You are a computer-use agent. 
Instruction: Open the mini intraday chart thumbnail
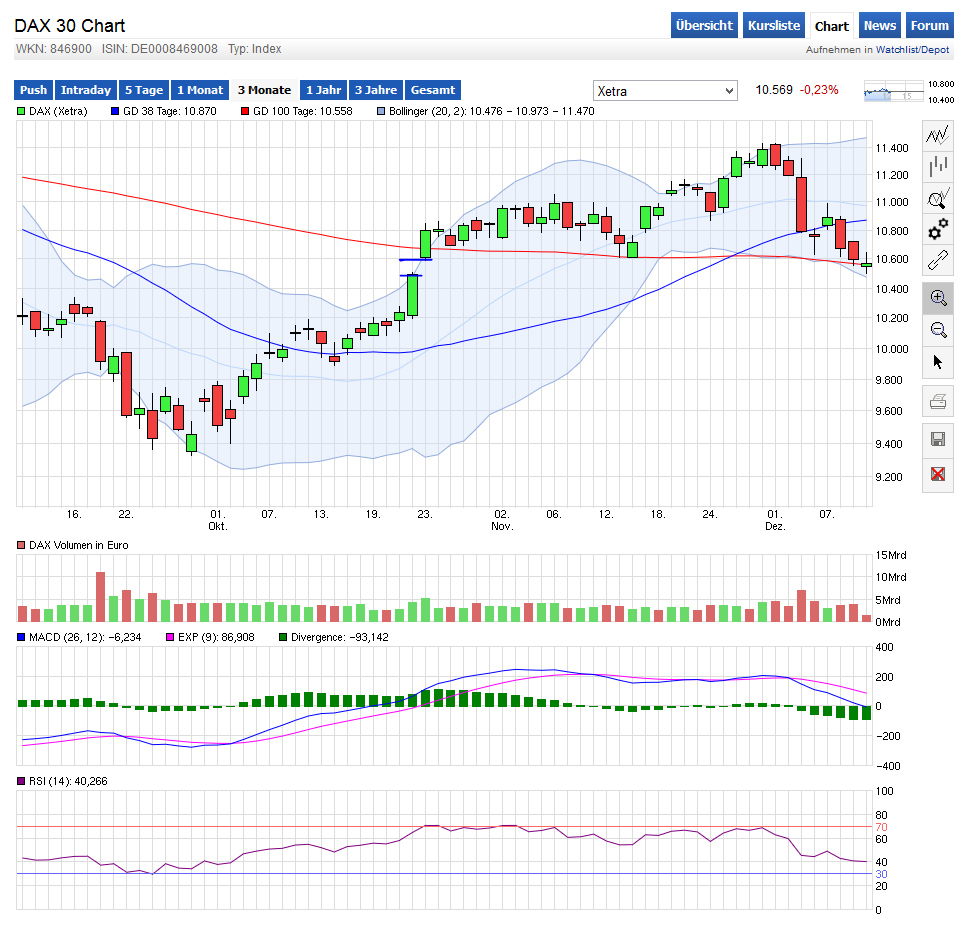(x=894, y=92)
